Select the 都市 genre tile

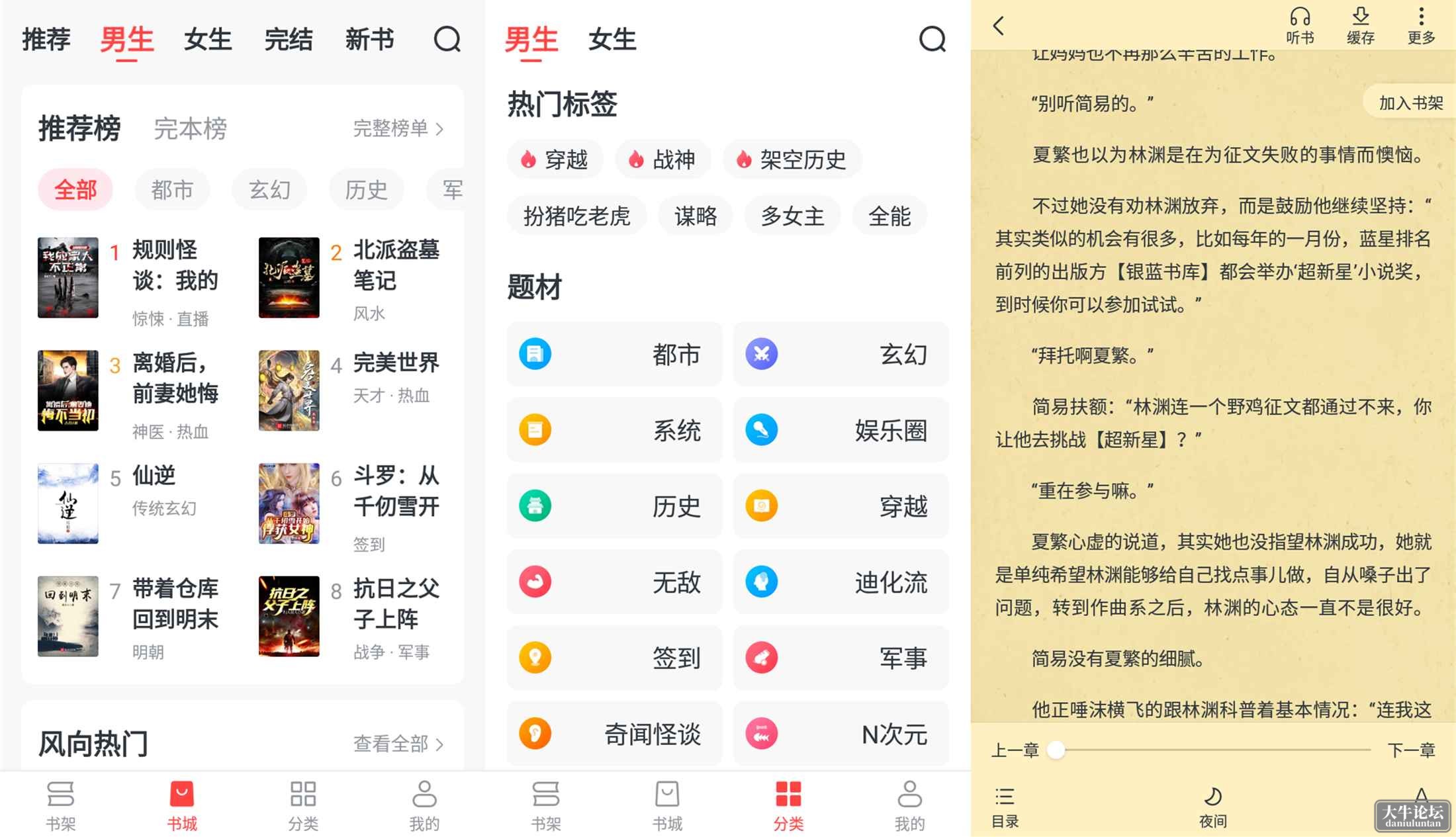click(x=614, y=354)
